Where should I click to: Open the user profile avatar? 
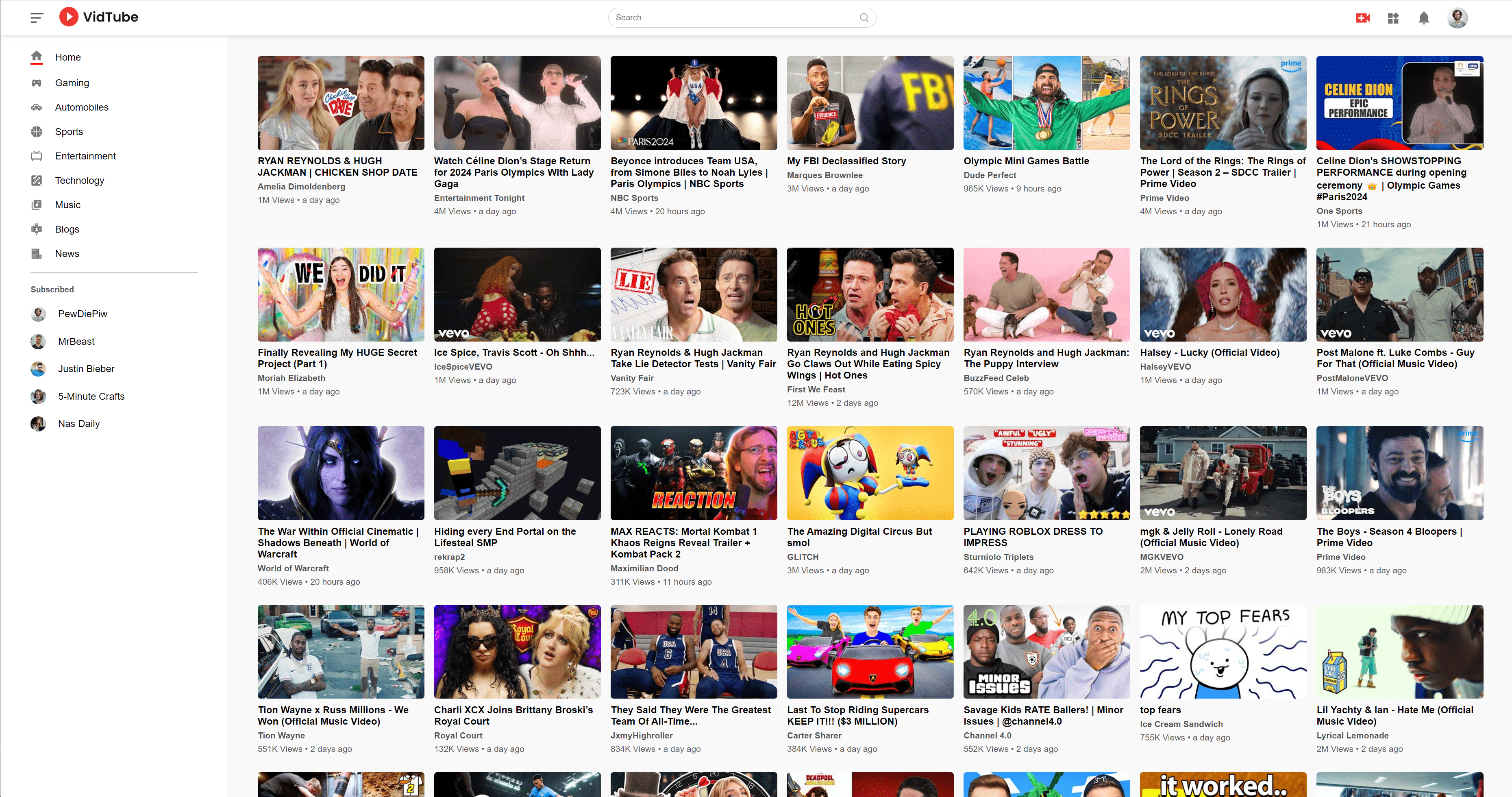pyautogui.click(x=1457, y=17)
